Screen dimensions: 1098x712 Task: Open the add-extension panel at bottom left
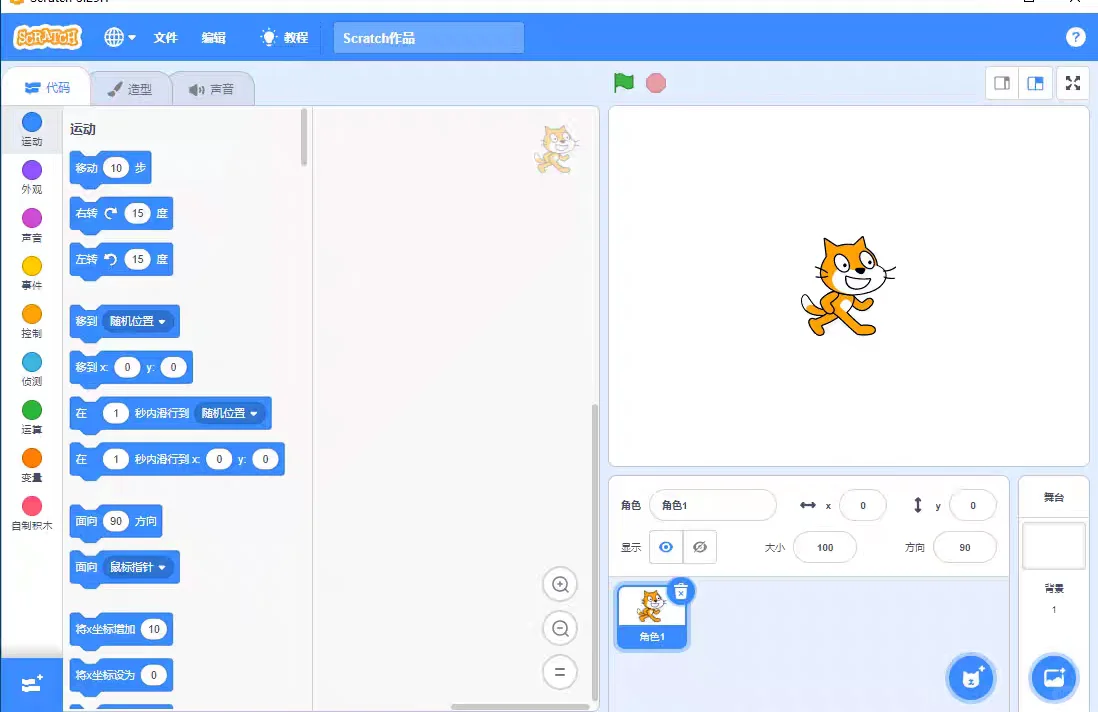coord(31,684)
